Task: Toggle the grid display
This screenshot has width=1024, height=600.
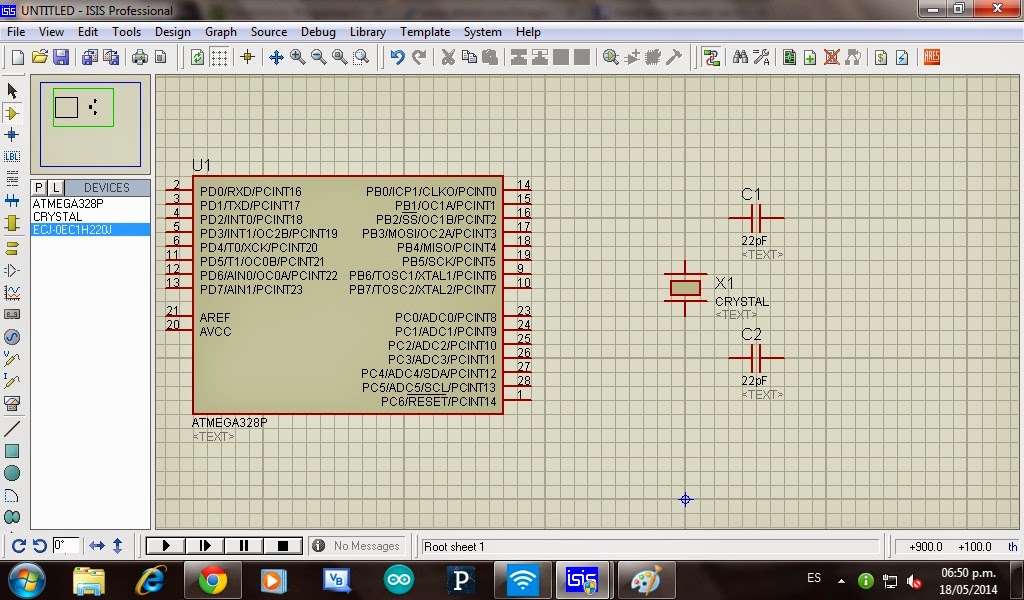Action: tap(217, 57)
